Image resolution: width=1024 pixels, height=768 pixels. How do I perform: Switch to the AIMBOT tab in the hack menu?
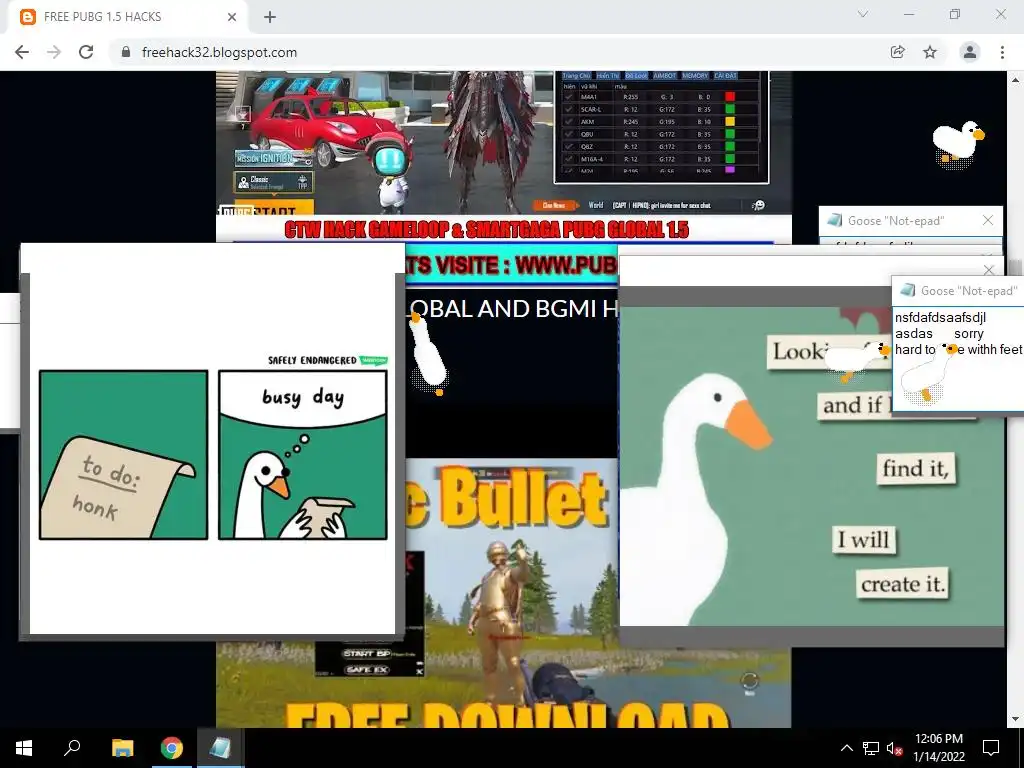coord(664,76)
